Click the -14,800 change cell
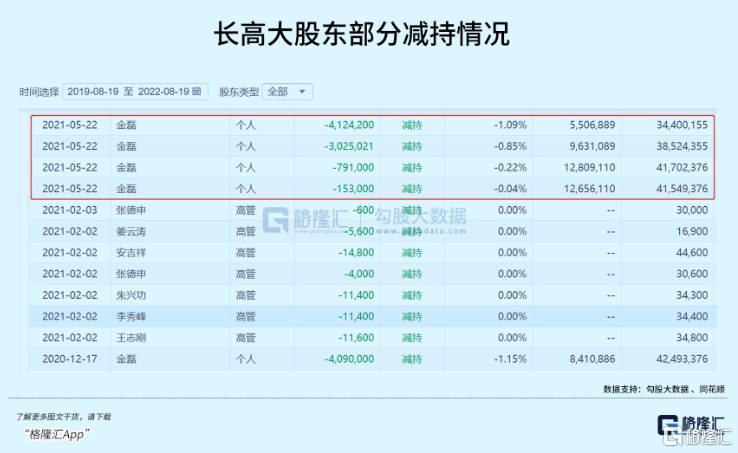Screen dimensions: 738x453 point(356,253)
